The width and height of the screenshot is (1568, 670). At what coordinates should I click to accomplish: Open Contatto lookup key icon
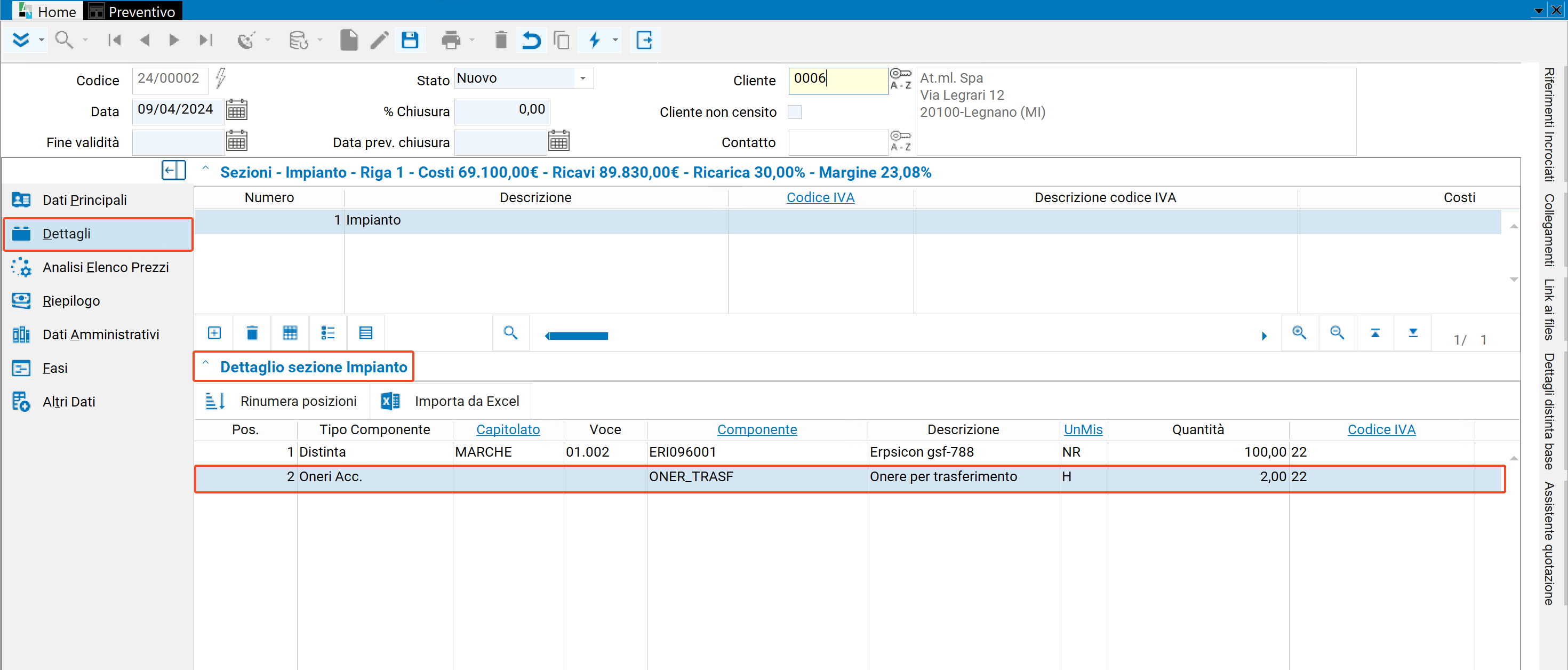[900, 141]
